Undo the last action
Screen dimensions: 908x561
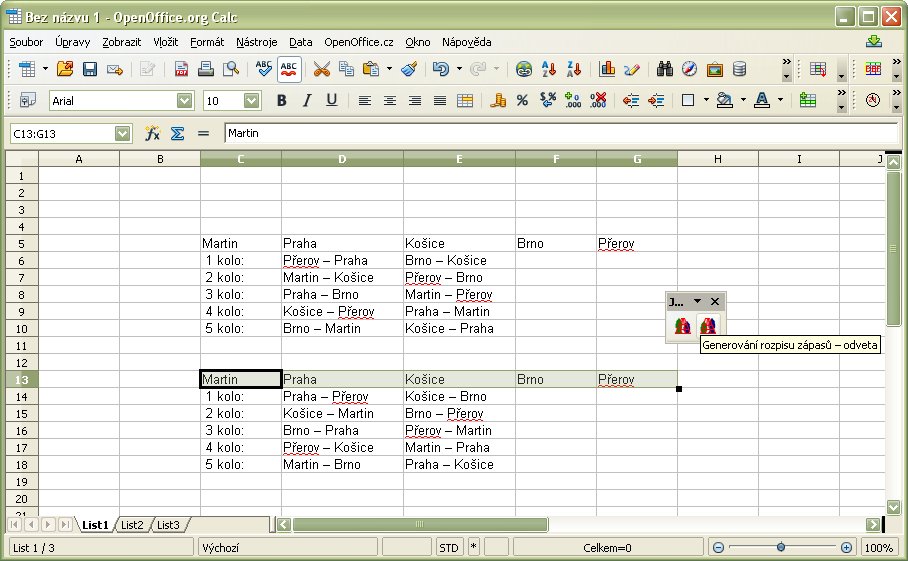point(441,69)
